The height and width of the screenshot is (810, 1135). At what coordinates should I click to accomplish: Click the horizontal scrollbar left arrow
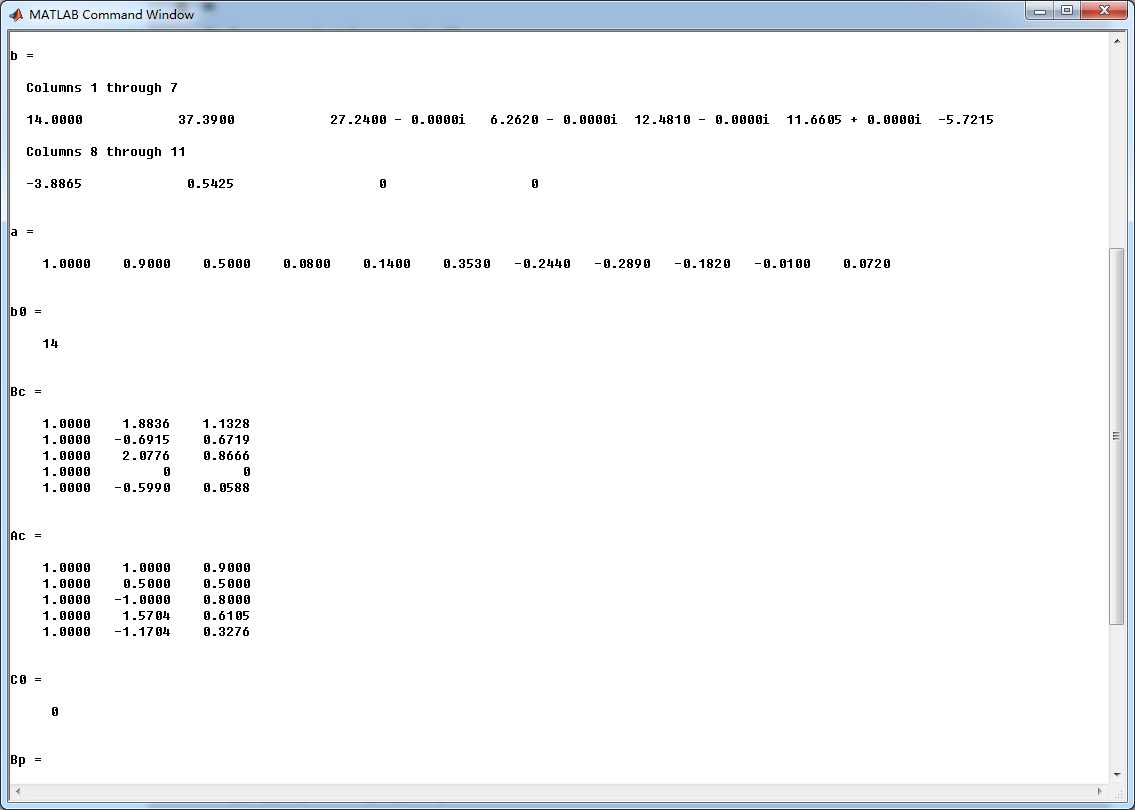click(x=17, y=791)
